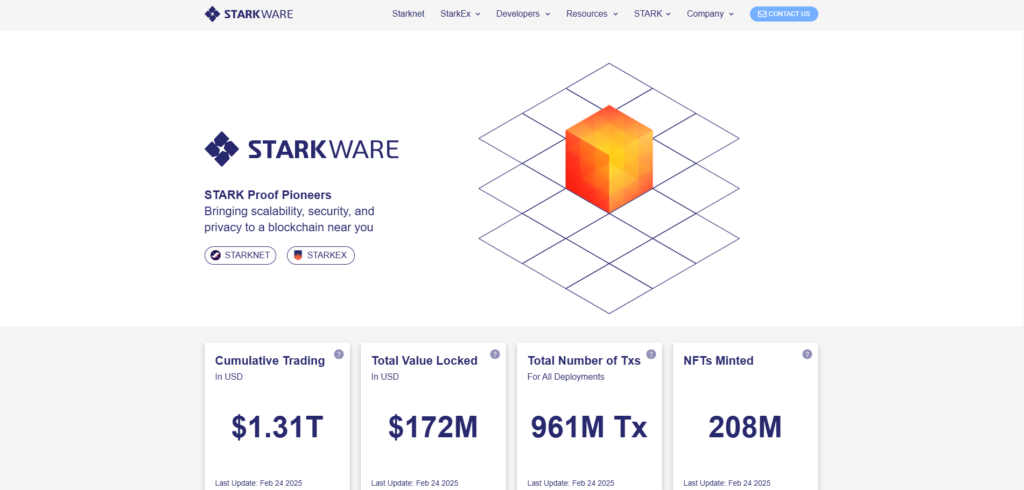Viewport: 1024px width, 490px height.
Task: Expand the Resources dropdown menu
Action: pyautogui.click(x=592, y=14)
